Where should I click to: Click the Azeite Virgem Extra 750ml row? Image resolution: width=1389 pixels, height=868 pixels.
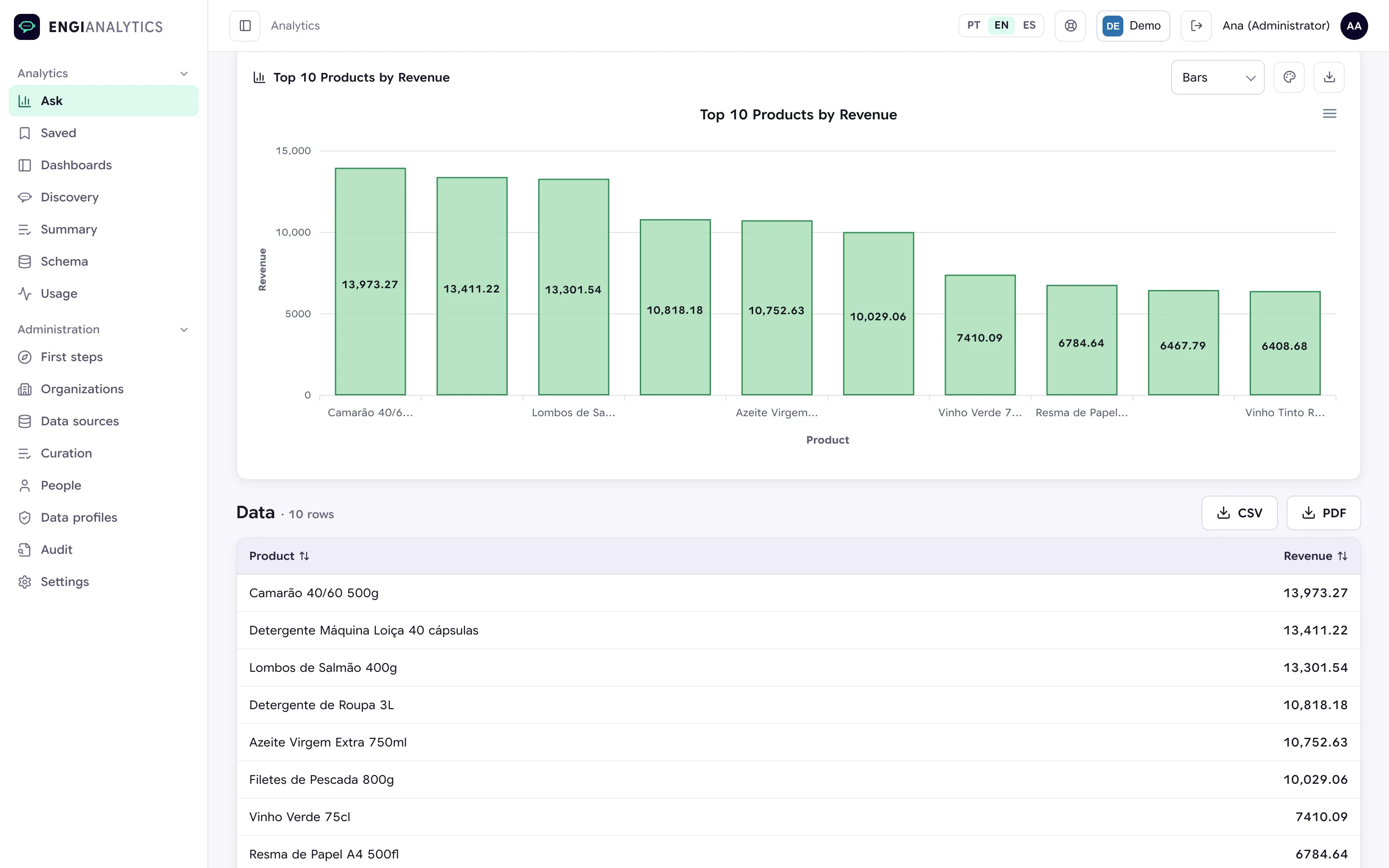798,742
